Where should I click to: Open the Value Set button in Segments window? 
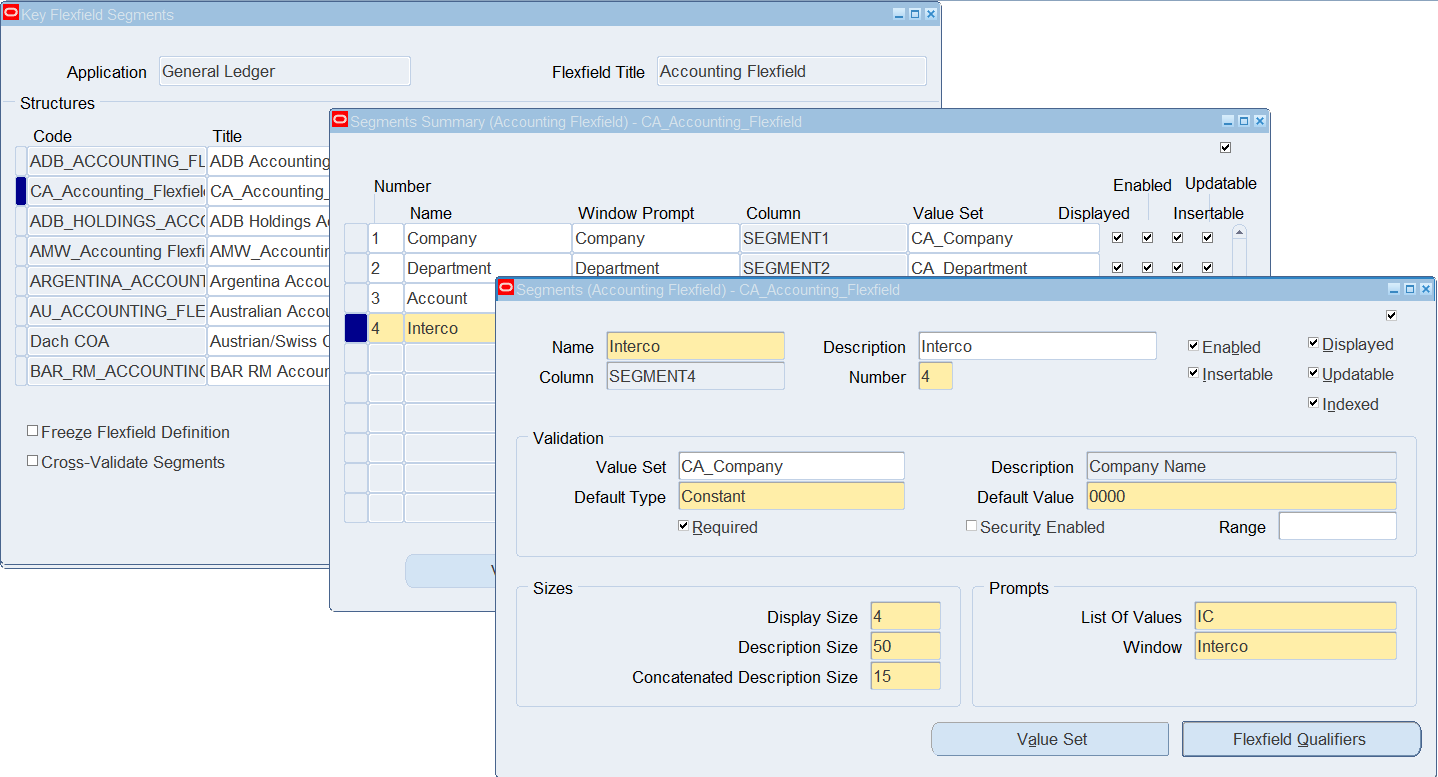(1050, 740)
